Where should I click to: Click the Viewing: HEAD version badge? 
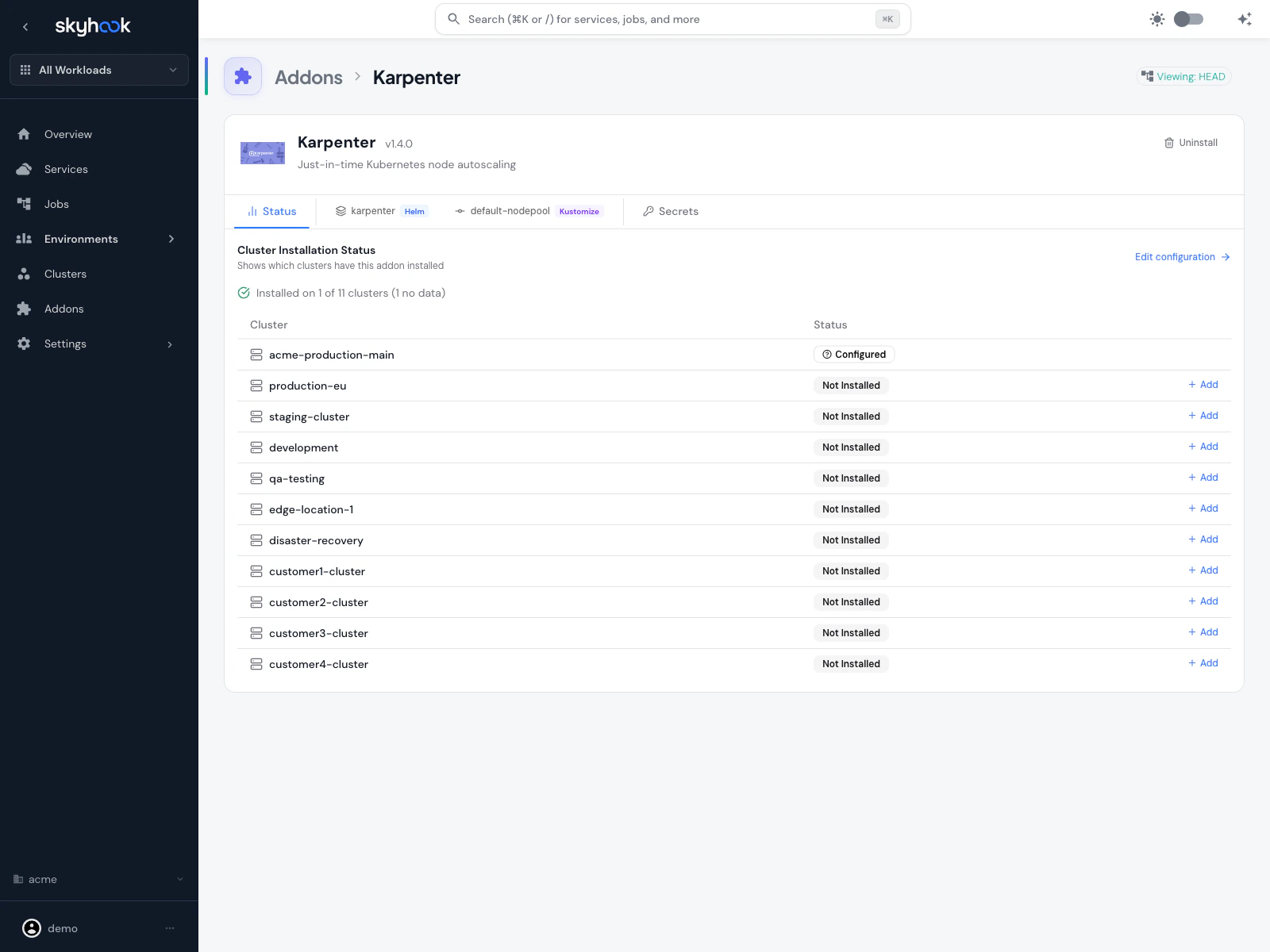1183,76
